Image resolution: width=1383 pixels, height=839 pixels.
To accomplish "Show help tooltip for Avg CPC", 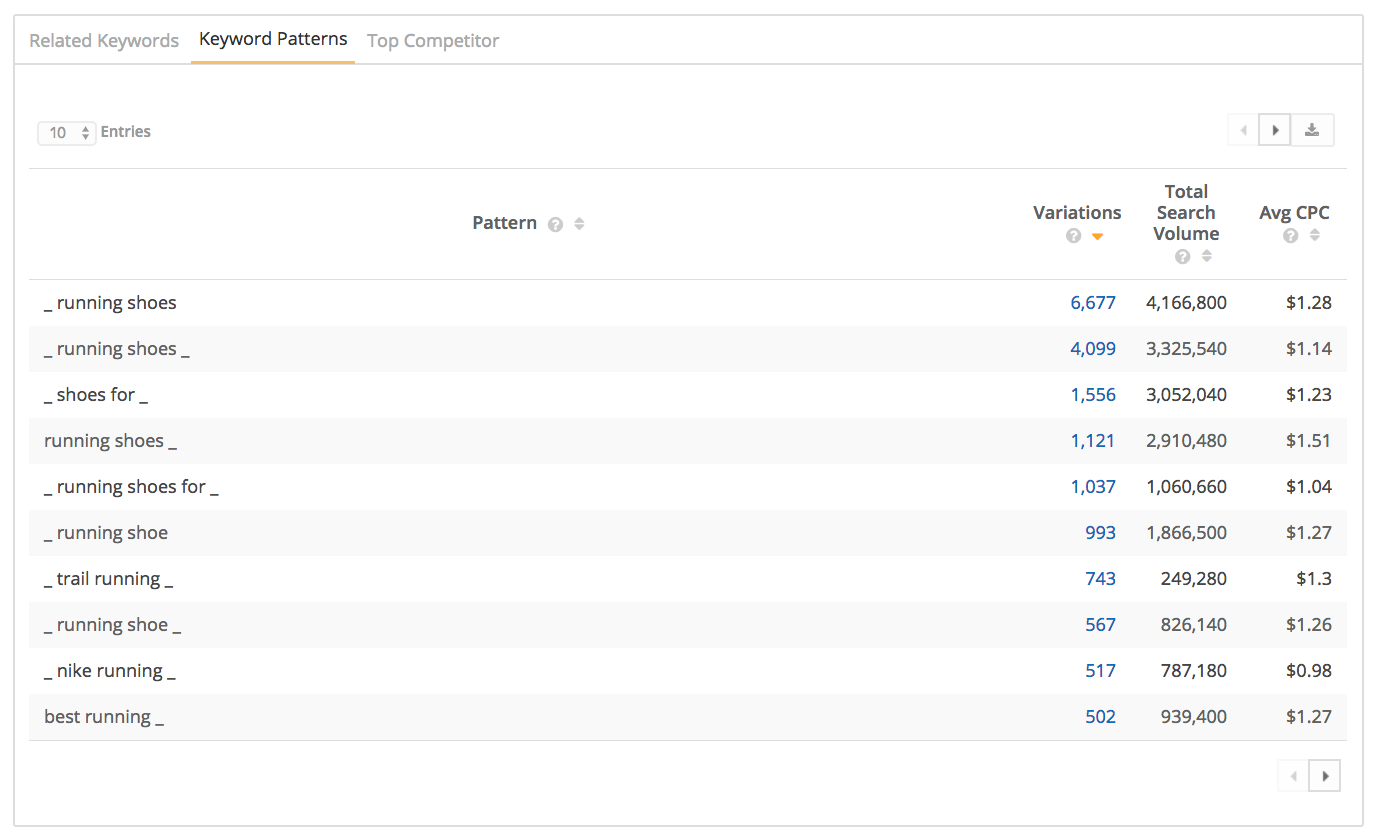I will click(x=1291, y=236).
